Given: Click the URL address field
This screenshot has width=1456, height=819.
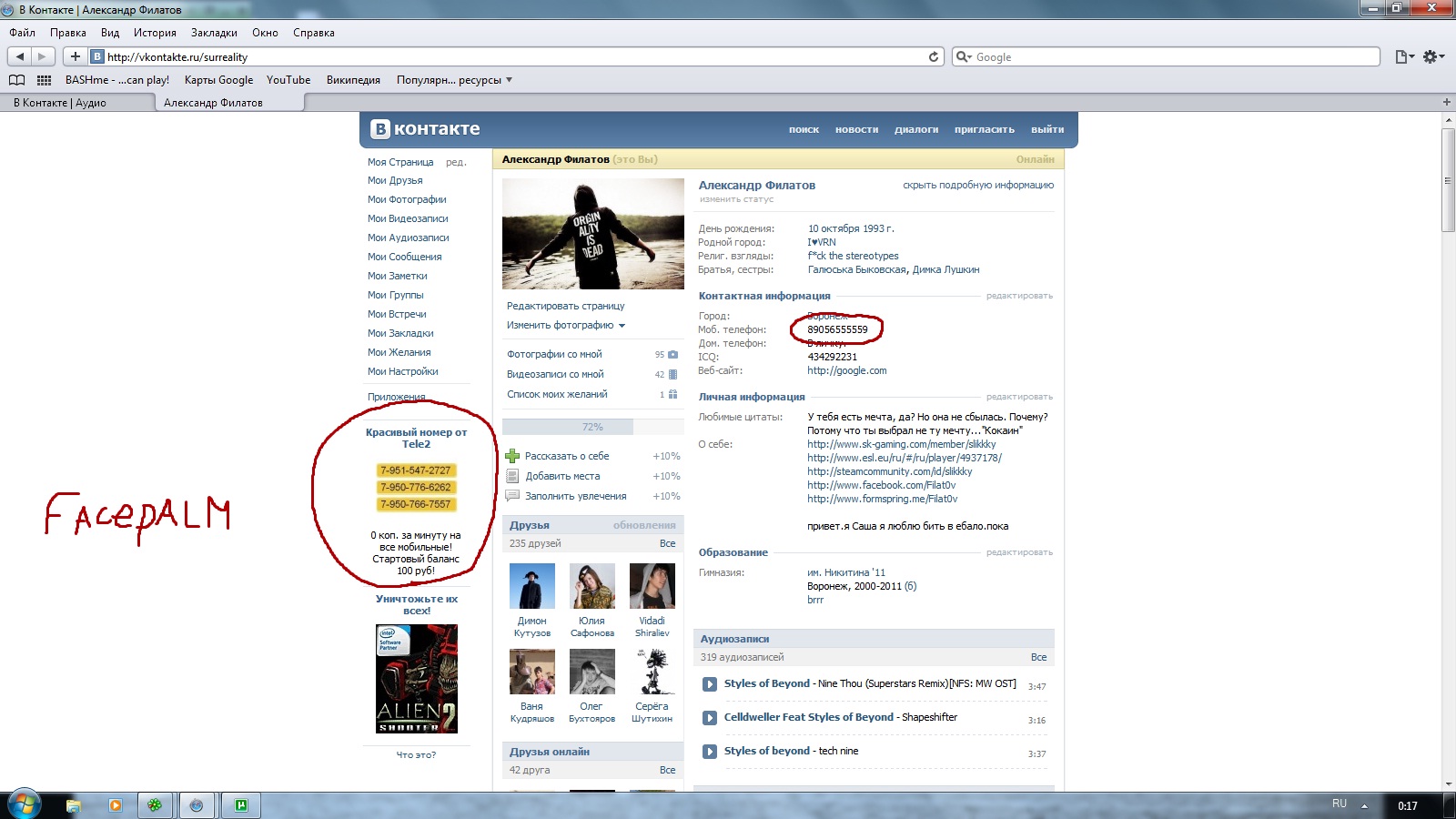Looking at the screenshot, I should point(514,56).
